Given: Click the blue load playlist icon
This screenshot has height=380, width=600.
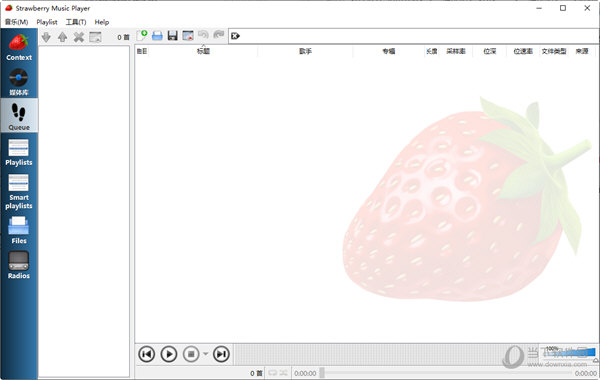Looking at the screenshot, I should pos(157,36).
